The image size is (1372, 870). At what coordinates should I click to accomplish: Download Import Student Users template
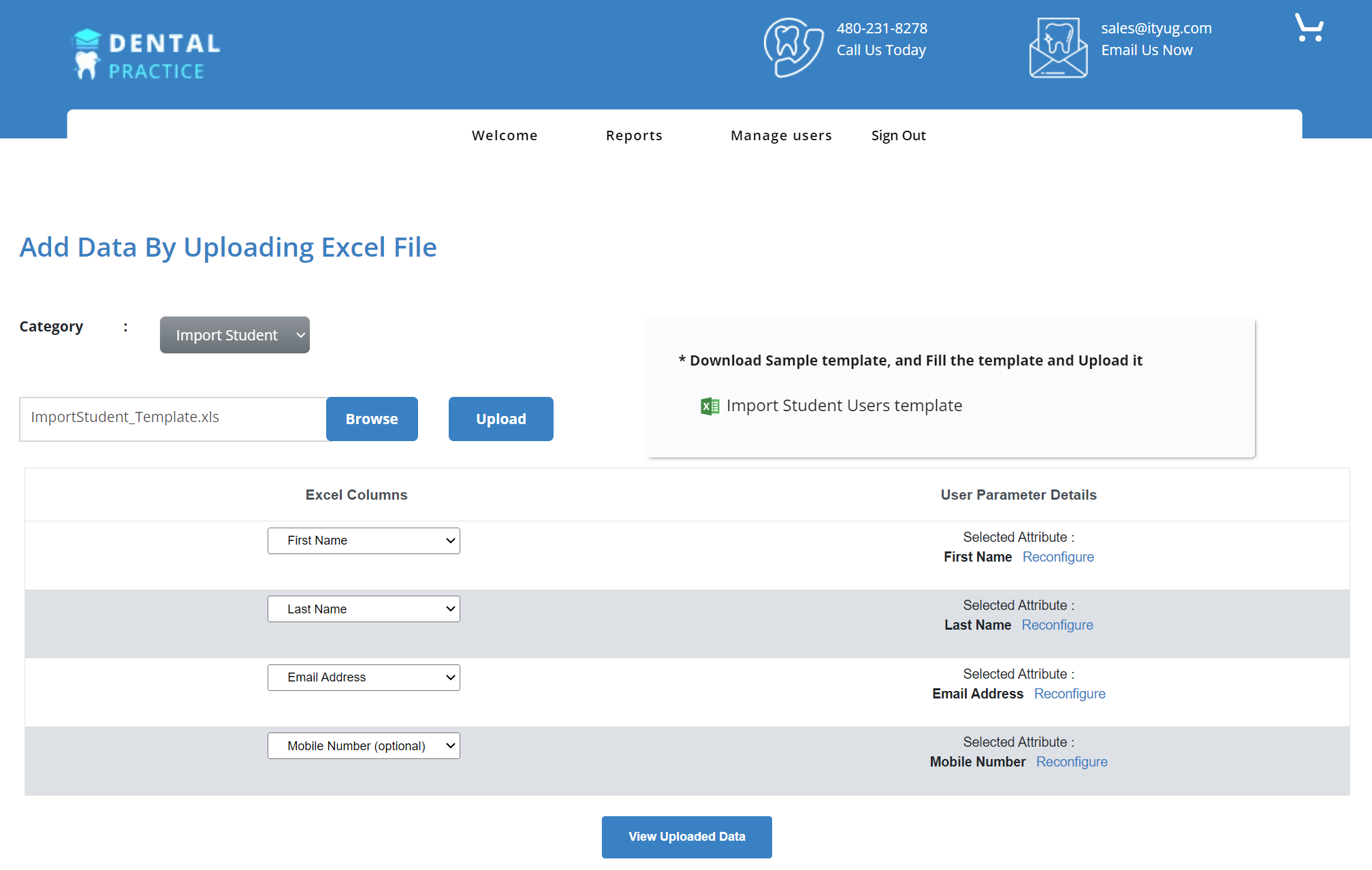844,406
